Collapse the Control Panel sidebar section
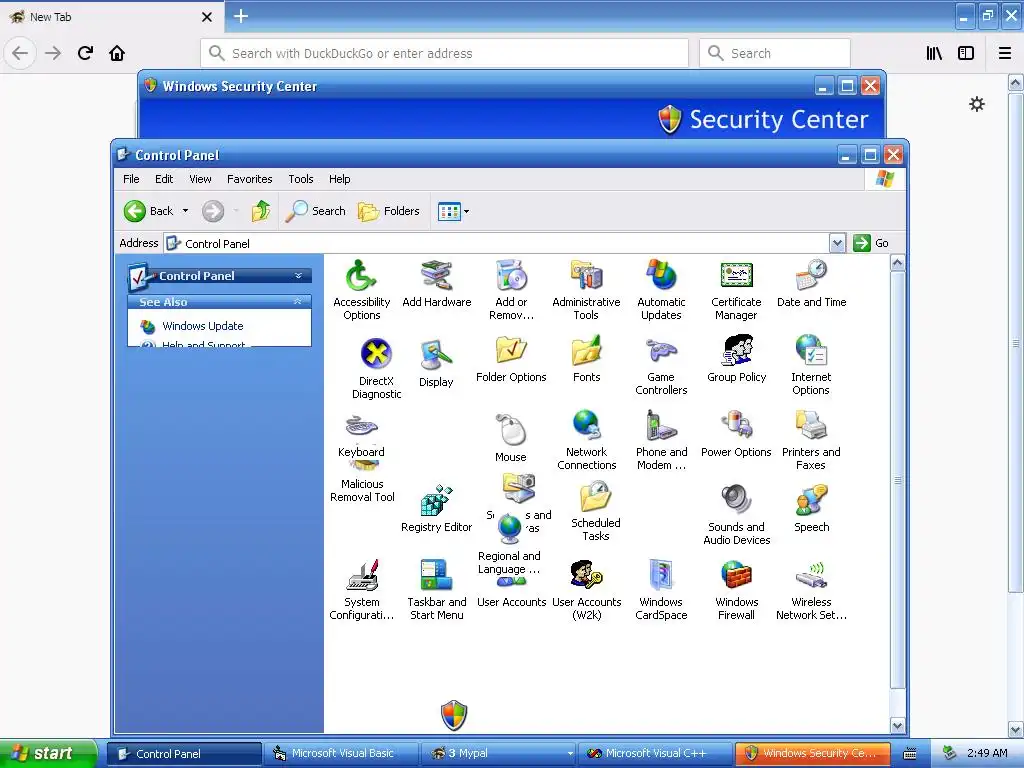 pyautogui.click(x=298, y=276)
